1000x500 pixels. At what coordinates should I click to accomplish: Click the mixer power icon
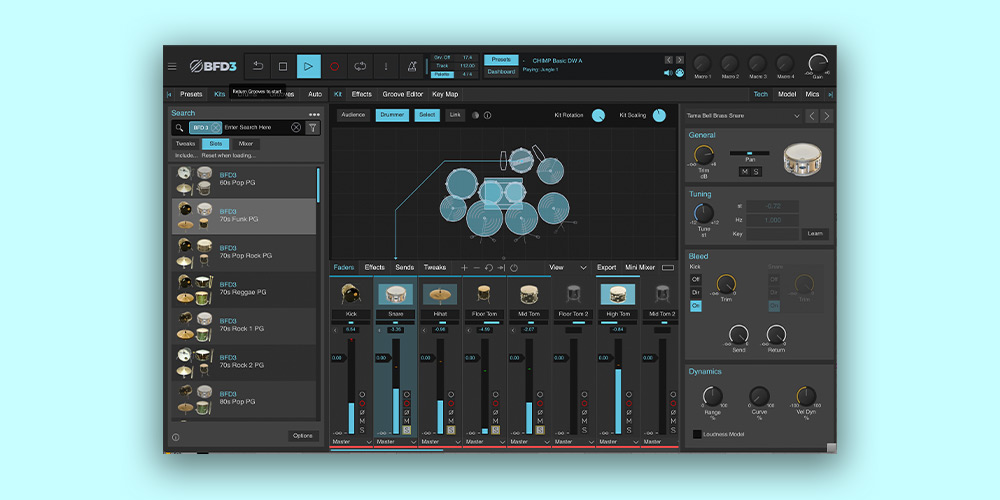coord(514,268)
